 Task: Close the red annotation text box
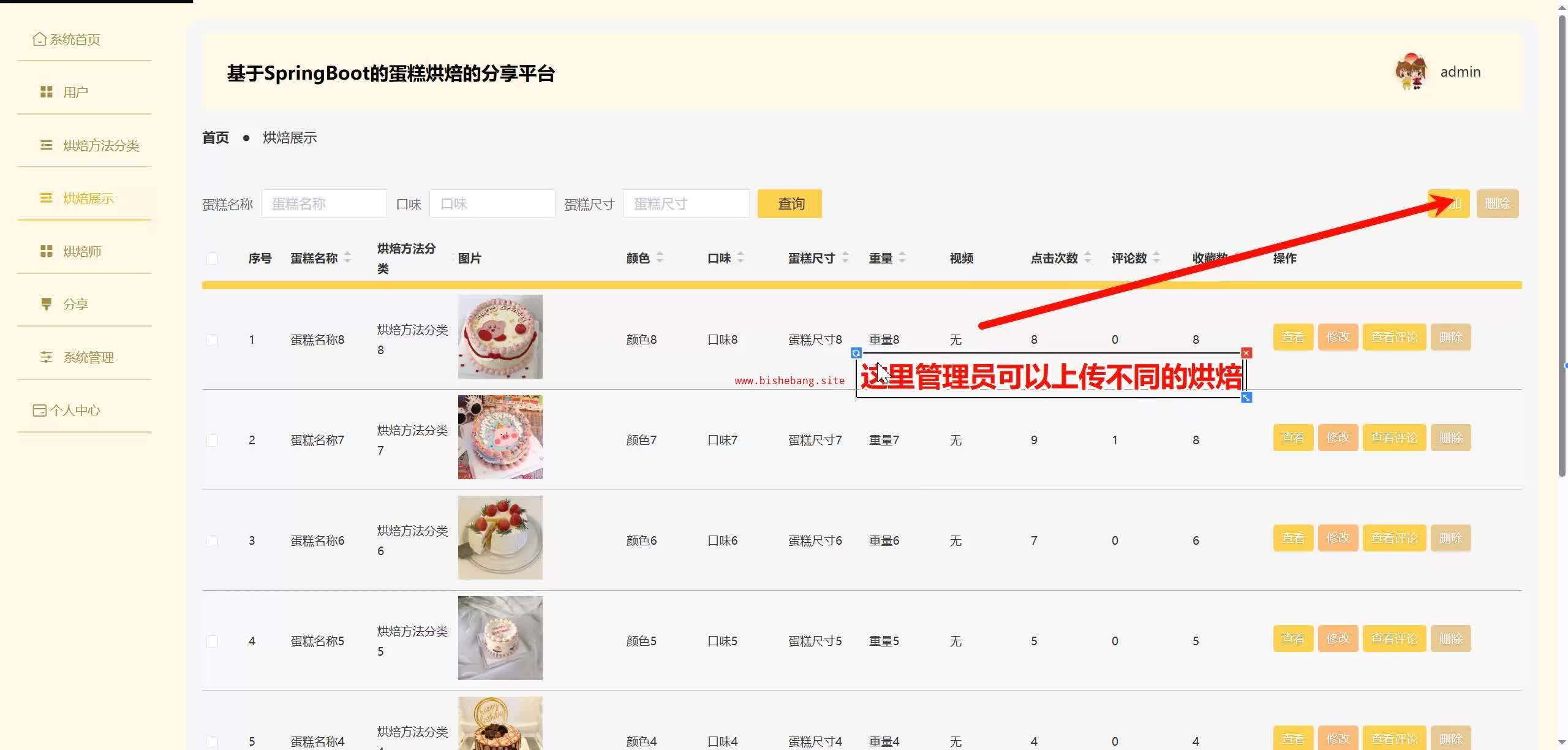tap(1246, 353)
